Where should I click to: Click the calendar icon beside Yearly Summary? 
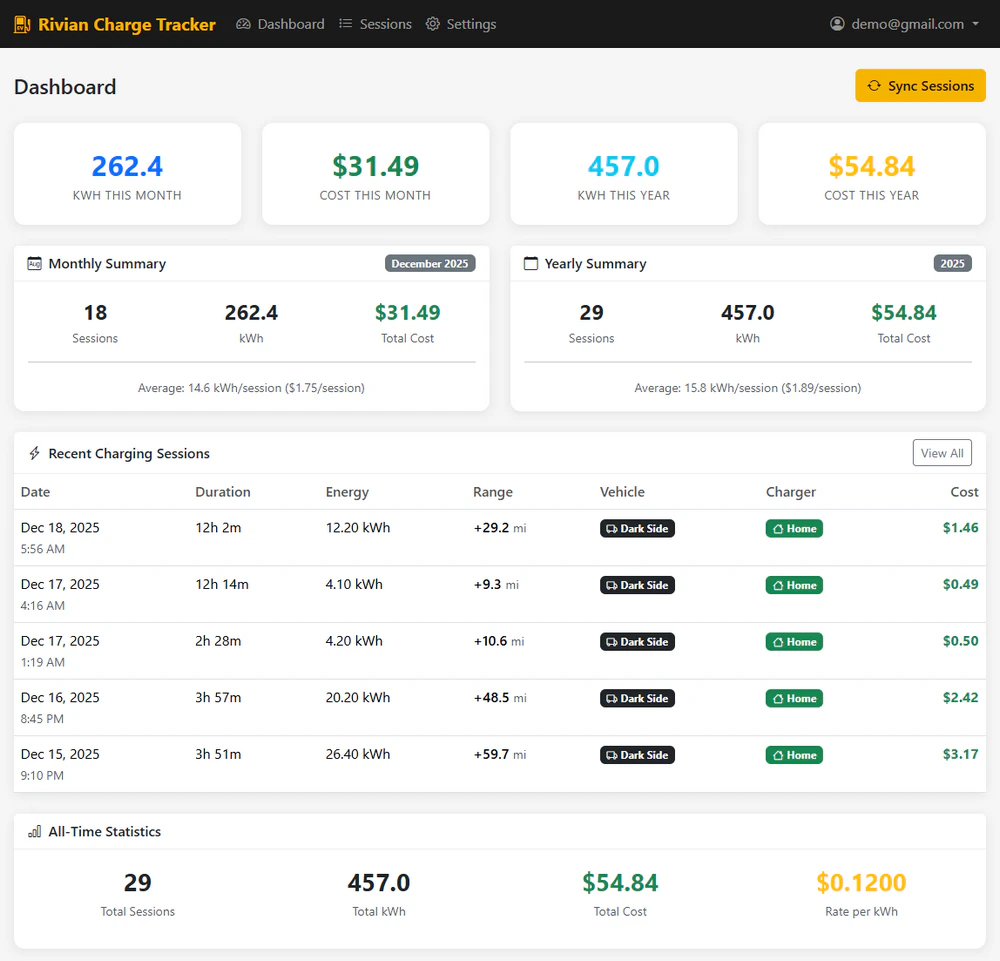click(x=531, y=264)
